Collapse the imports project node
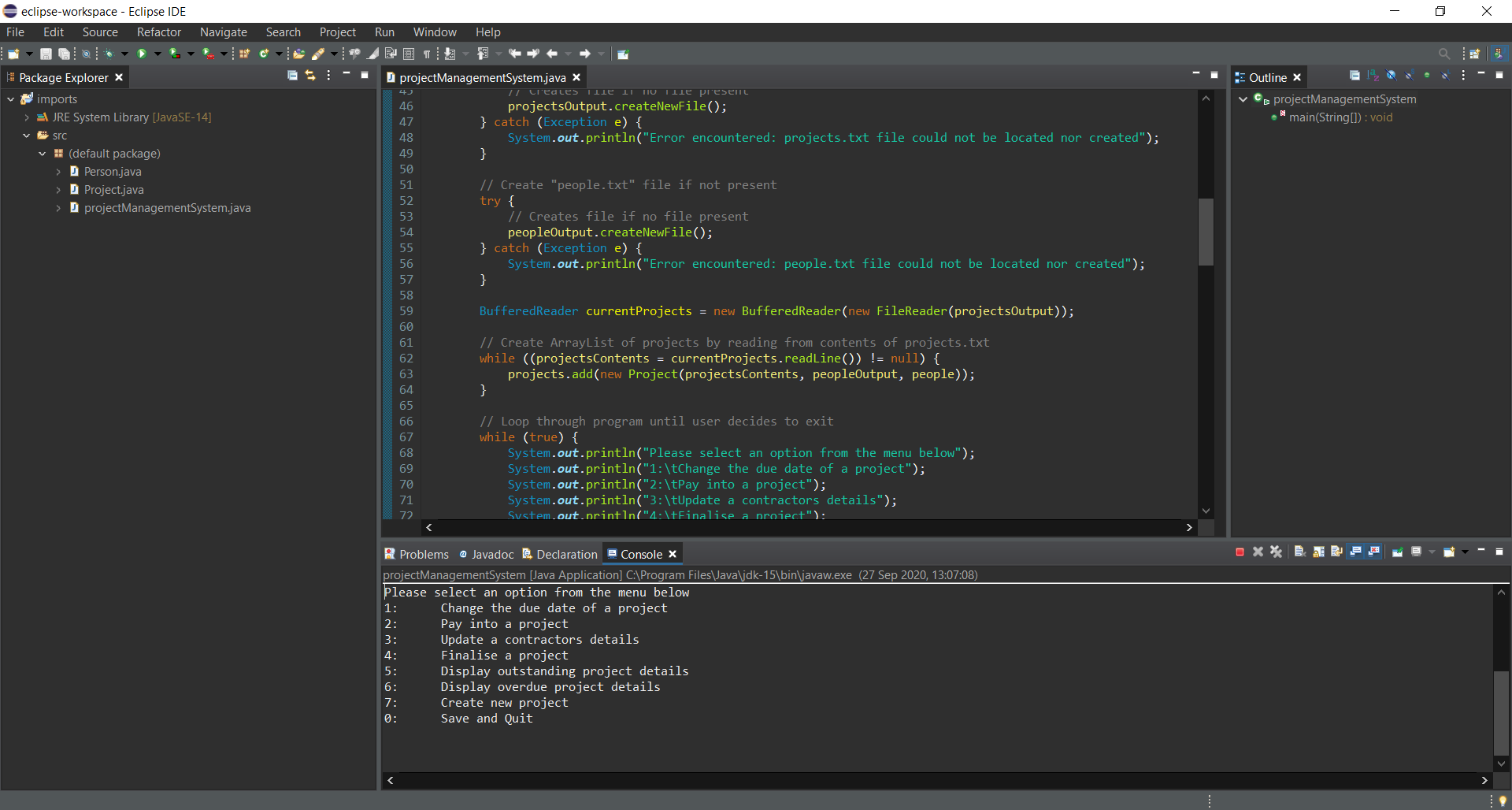 [x=11, y=99]
